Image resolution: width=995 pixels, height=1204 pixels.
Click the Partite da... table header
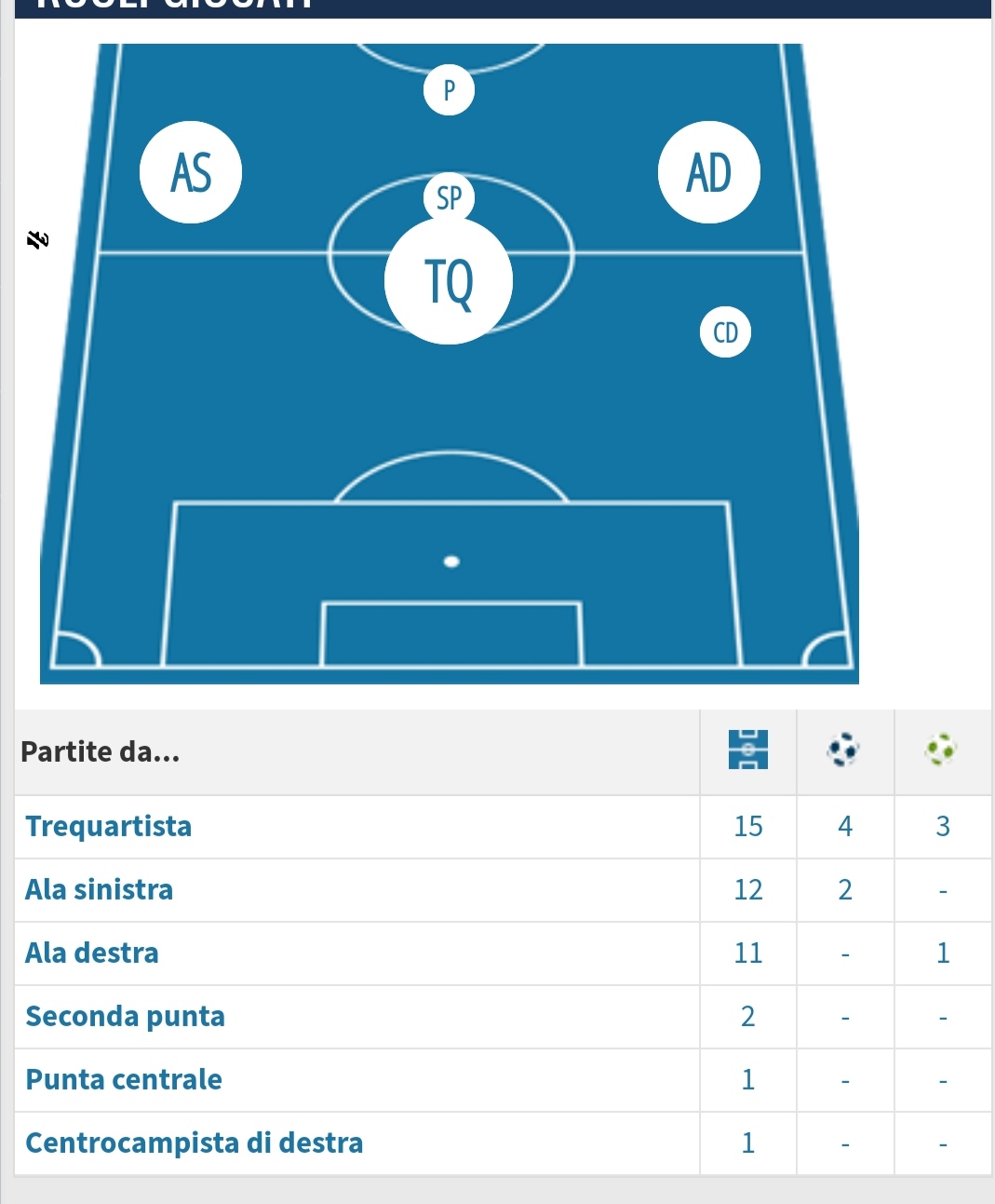click(101, 751)
